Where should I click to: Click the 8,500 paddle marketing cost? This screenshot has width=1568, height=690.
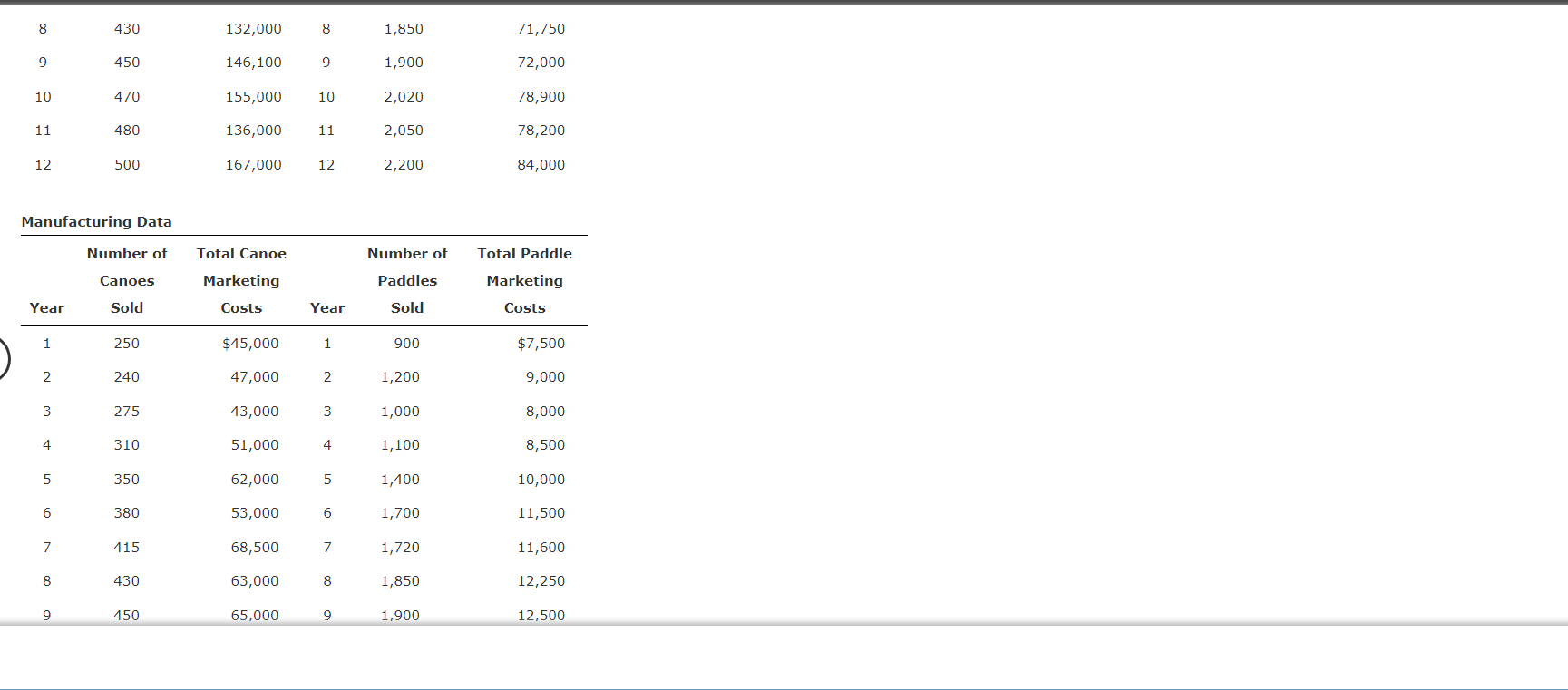[545, 445]
